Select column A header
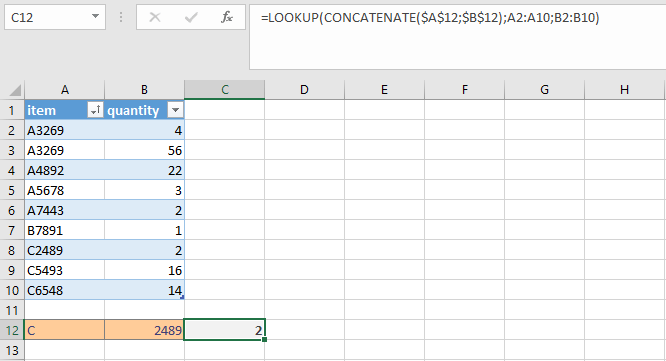This screenshot has height=361, width=666. [x=65, y=90]
